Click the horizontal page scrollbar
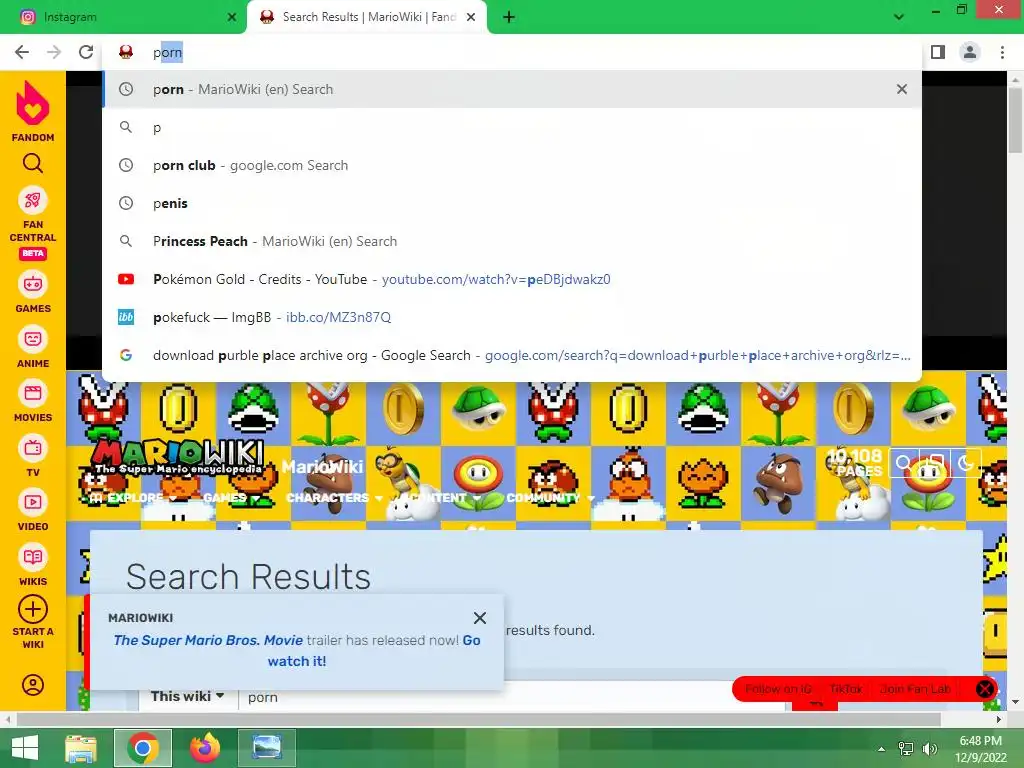 pyautogui.click(x=479, y=719)
